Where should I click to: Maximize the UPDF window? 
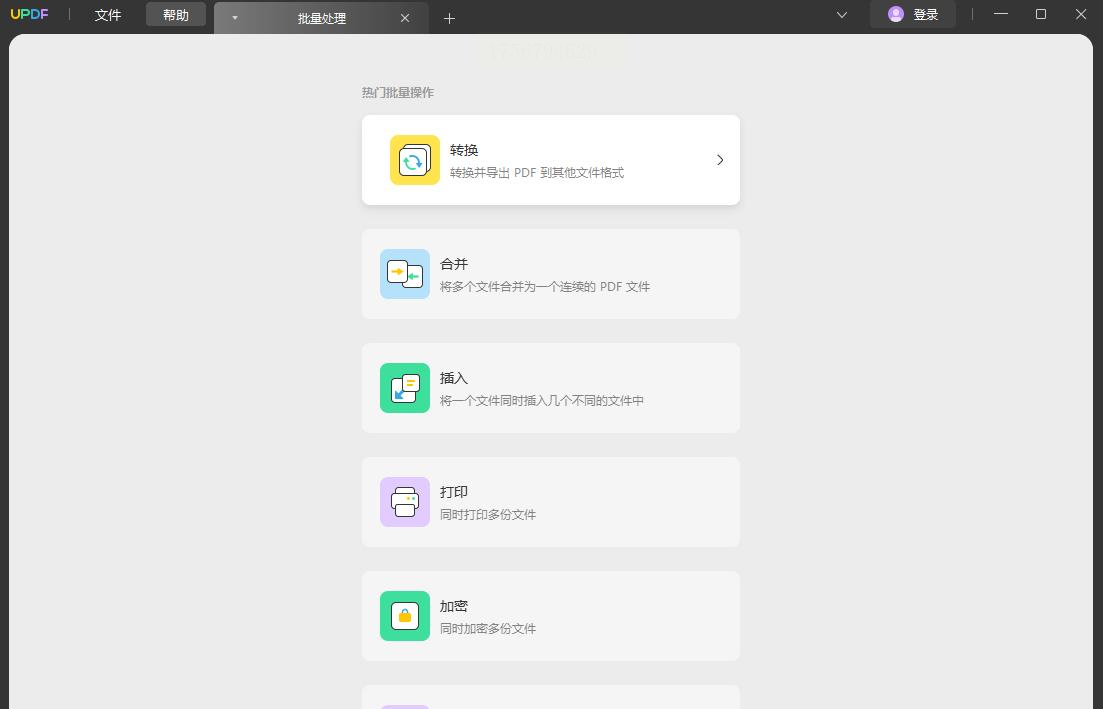pyautogui.click(x=1040, y=14)
